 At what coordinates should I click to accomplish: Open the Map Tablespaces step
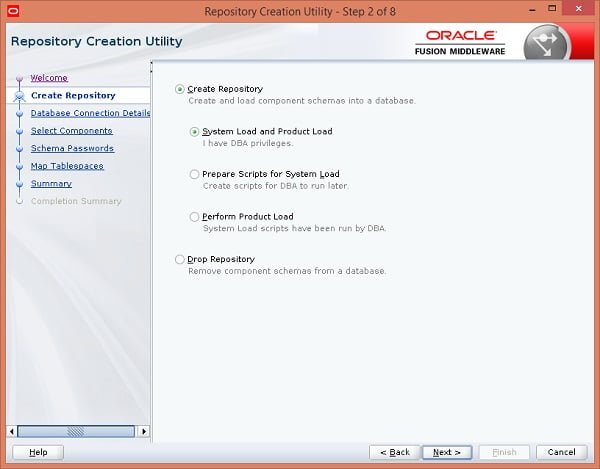click(67, 166)
